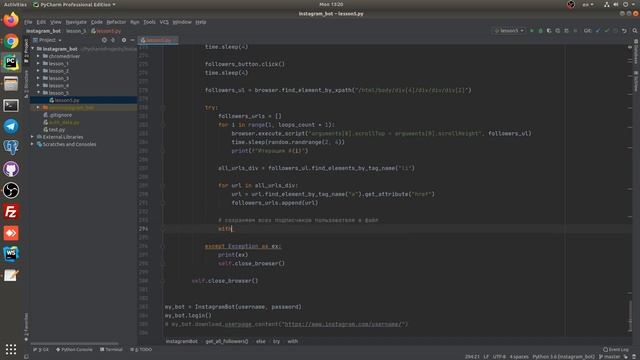Click the get_all_followers() breadcrumb below the editor
Viewport: 640px width, 360px height.
(x=227, y=341)
